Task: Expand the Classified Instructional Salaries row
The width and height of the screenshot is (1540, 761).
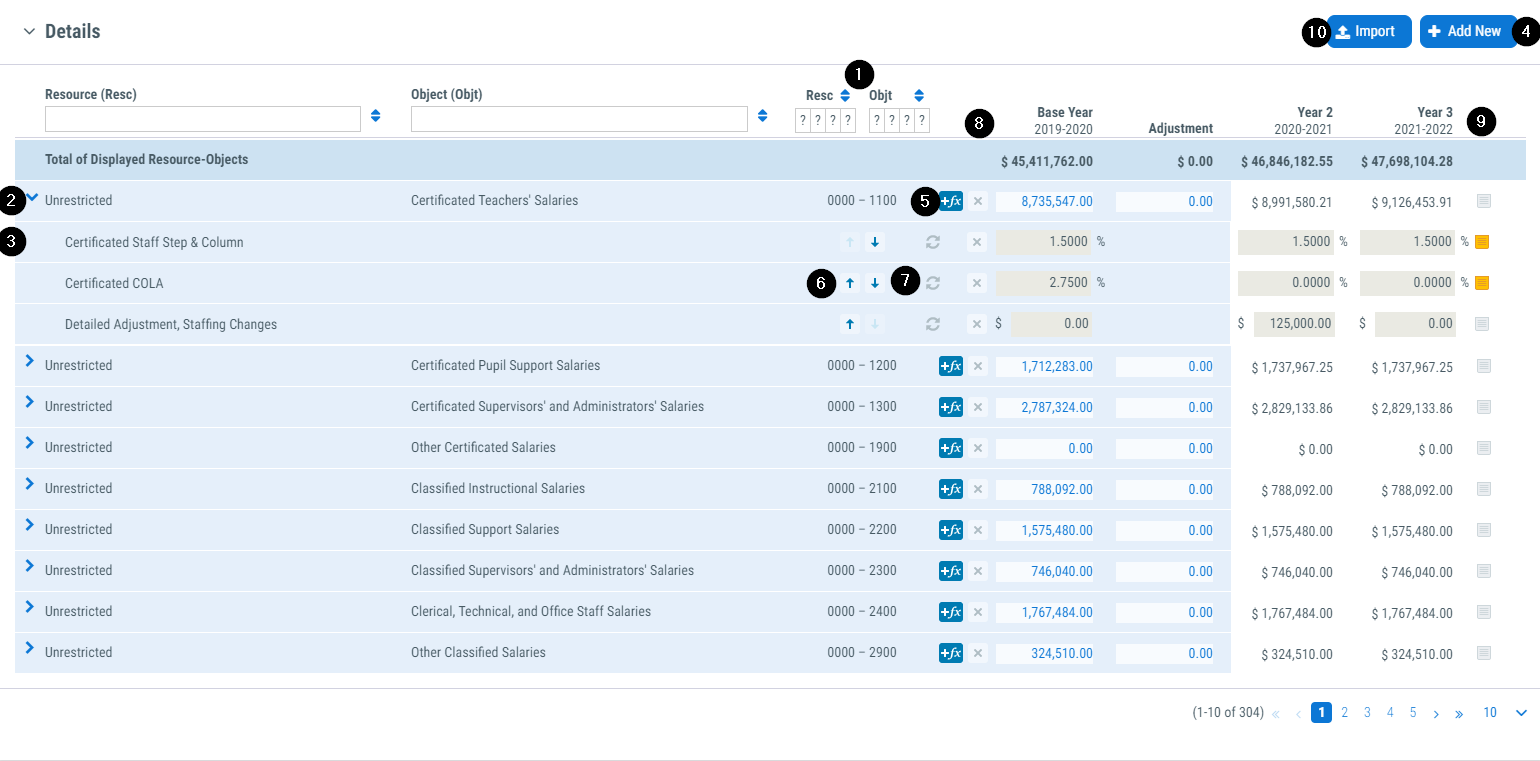Action: point(30,484)
